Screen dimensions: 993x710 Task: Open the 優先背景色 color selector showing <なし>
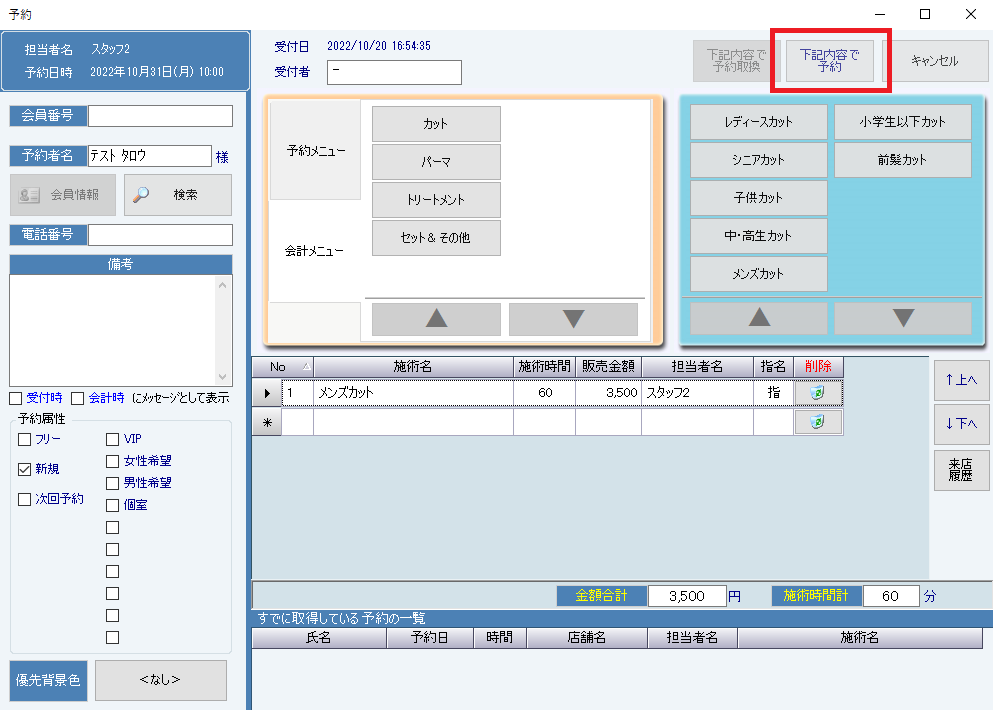pos(160,680)
